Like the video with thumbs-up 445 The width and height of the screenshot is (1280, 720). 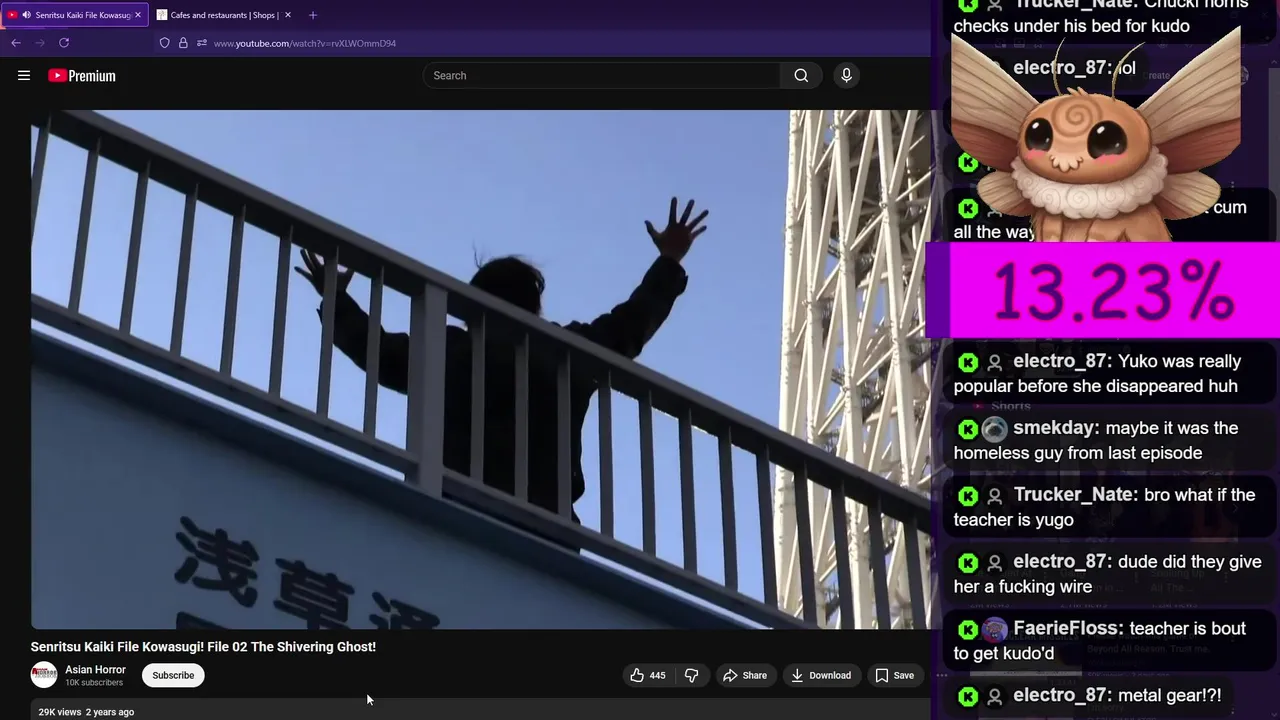pyautogui.click(x=647, y=675)
